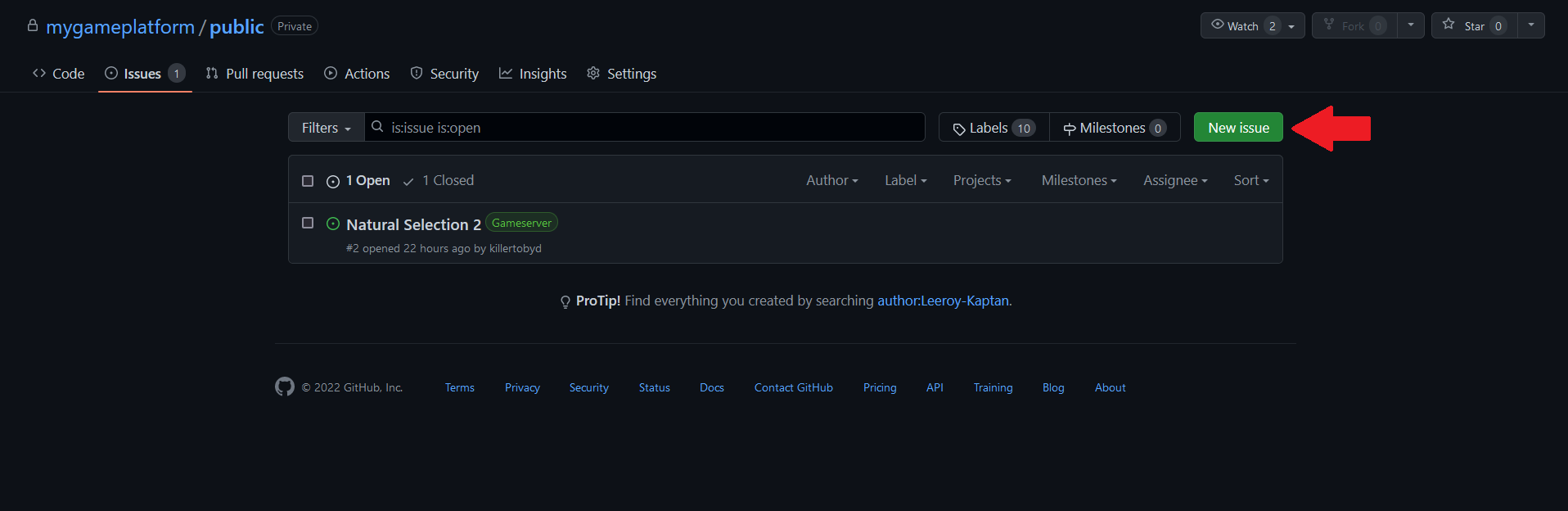The width and height of the screenshot is (1568, 511).
Task: Click the lock icon next to mygameplatform
Action: click(x=33, y=26)
